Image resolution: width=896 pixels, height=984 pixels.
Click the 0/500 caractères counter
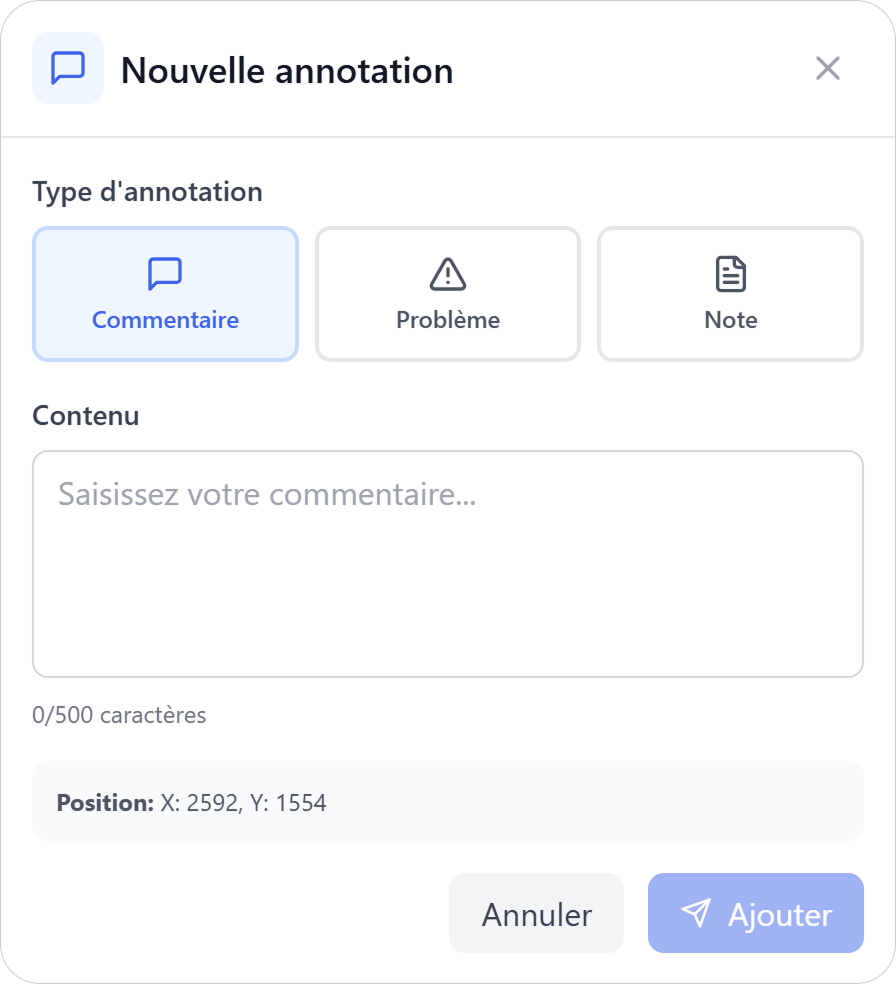point(119,715)
